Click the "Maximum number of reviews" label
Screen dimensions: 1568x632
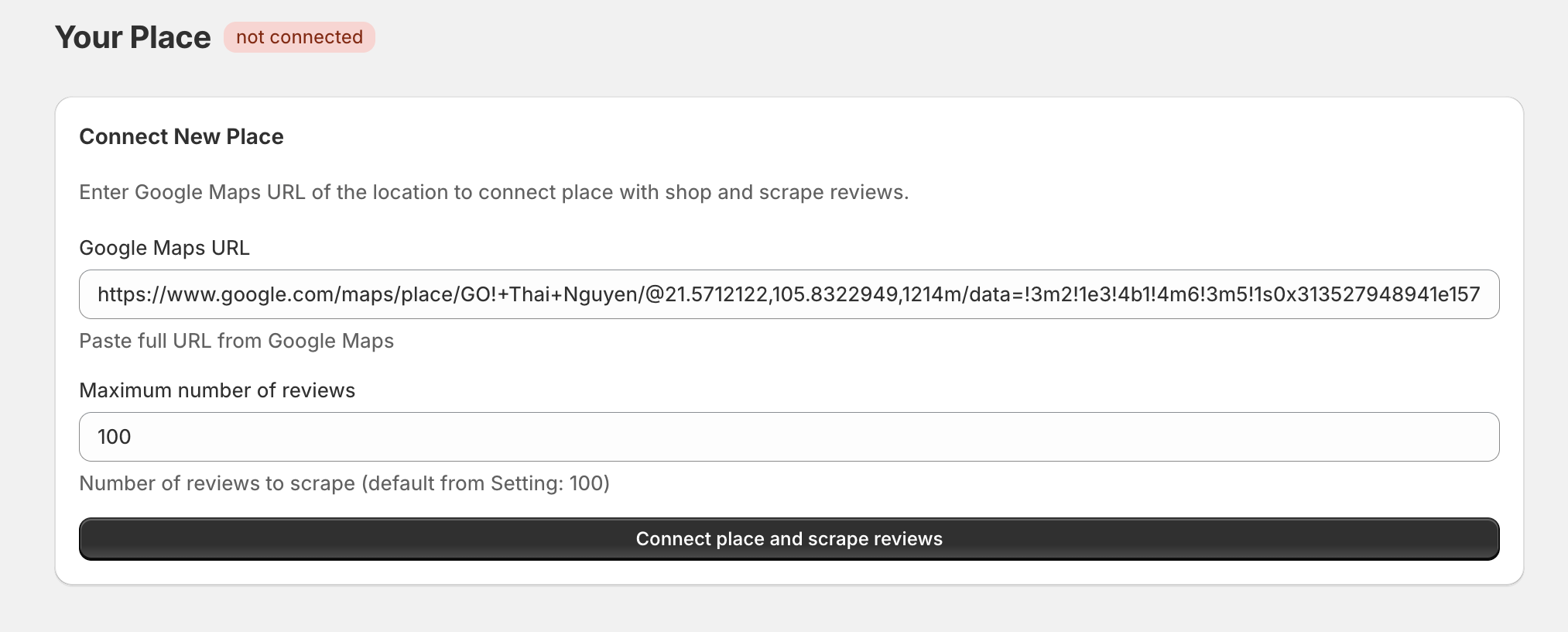[217, 390]
